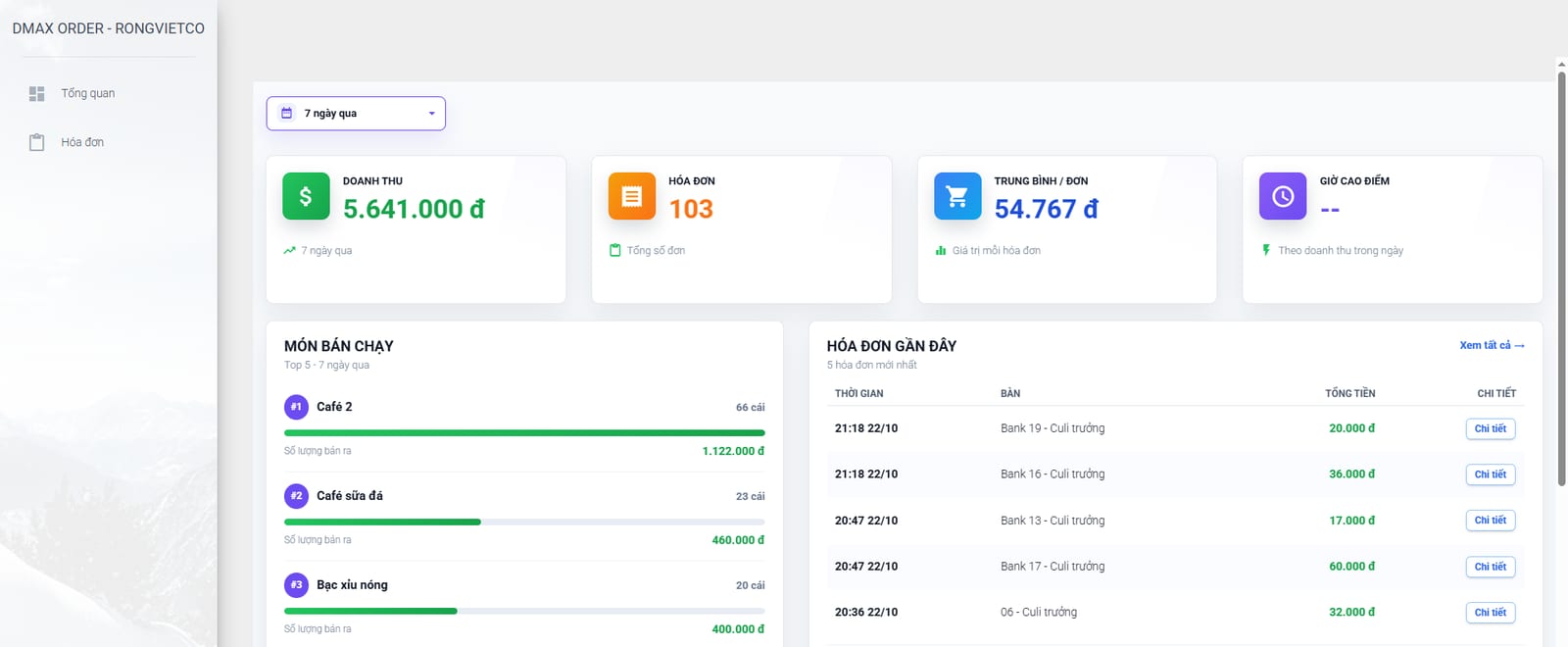
Task: Open Hóa đơn in the sidebar menu
Action: pos(108,142)
